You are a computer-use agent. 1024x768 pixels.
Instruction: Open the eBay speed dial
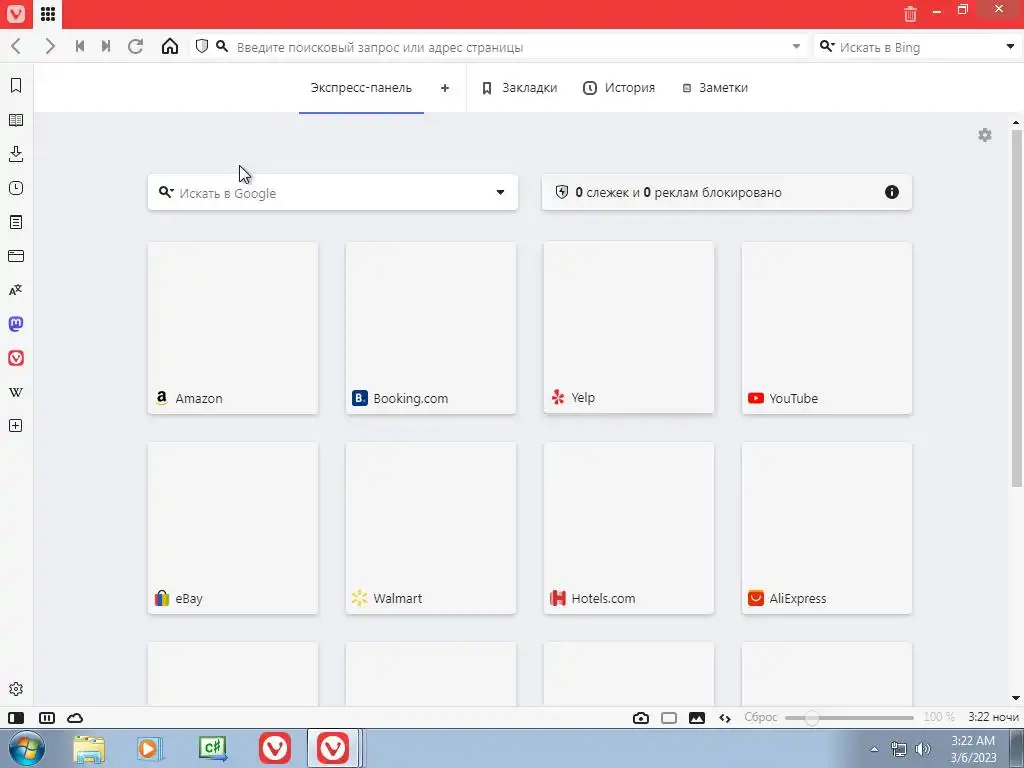pos(233,528)
